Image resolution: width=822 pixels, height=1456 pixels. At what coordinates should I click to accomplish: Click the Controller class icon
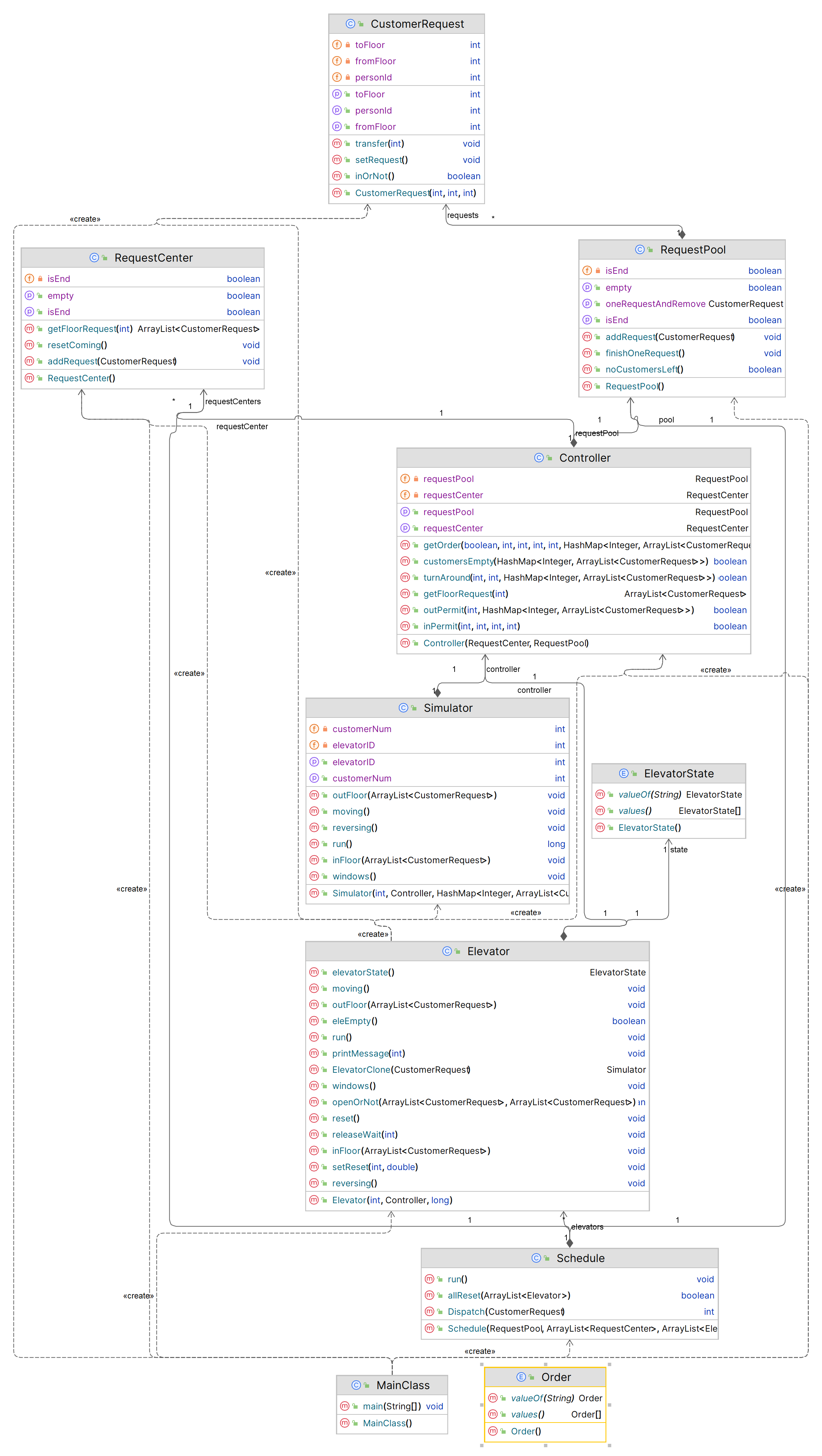[539, 457]
